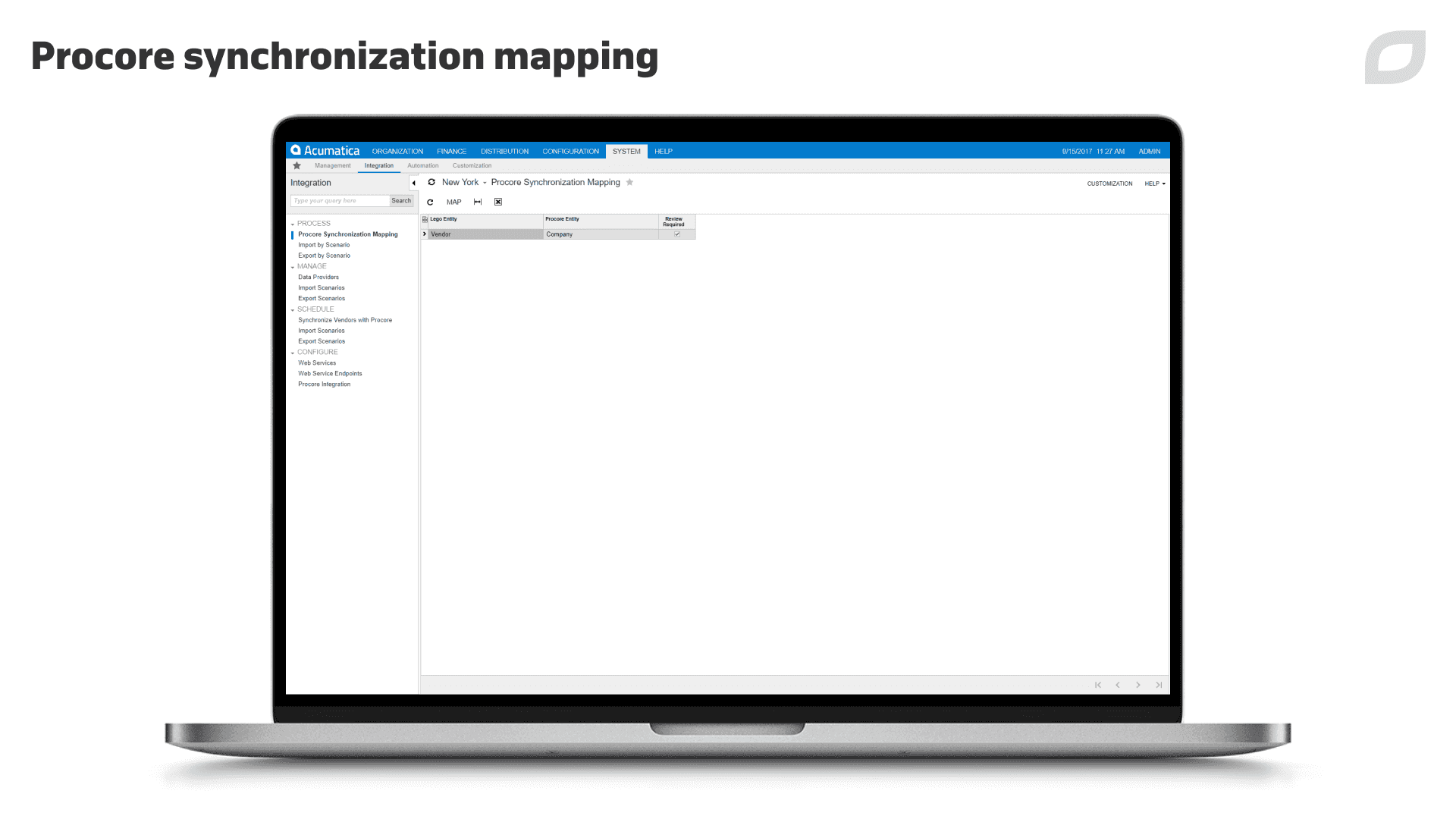Click the grid column configurator icon
Viewport: 1456px width, 819px height.
click(x=425, y=219)
